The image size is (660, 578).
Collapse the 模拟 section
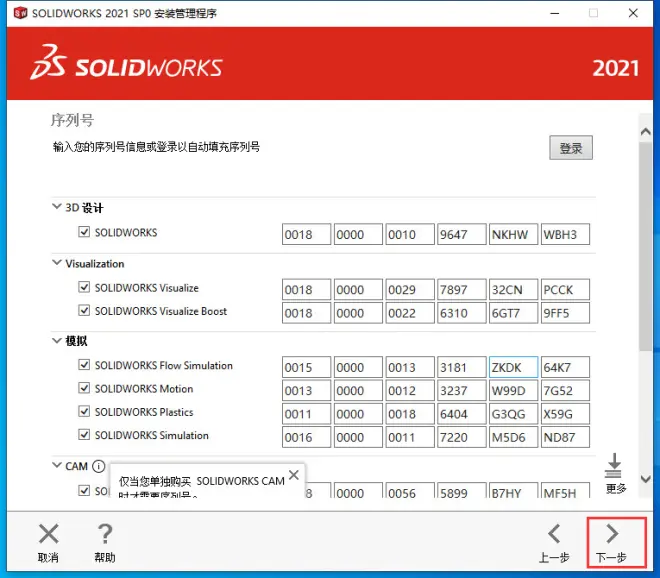point(57,340)
